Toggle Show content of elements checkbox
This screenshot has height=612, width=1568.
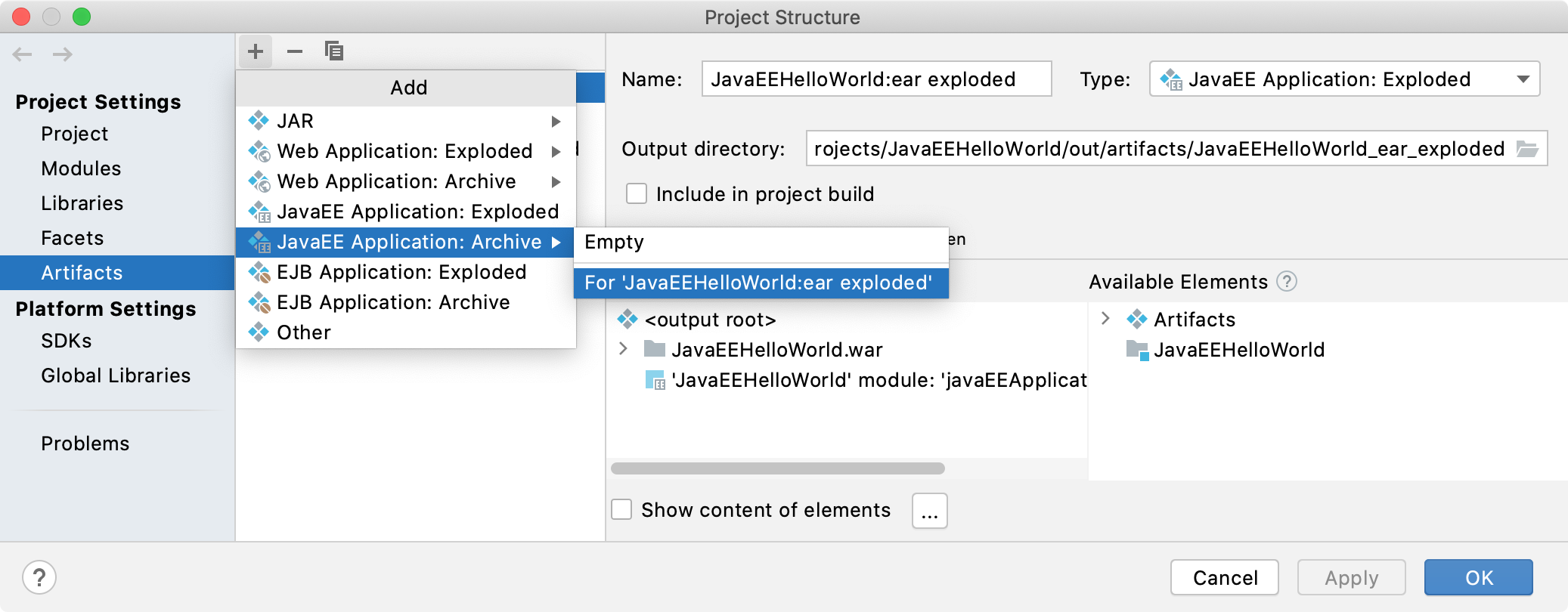tap(621, 510)
